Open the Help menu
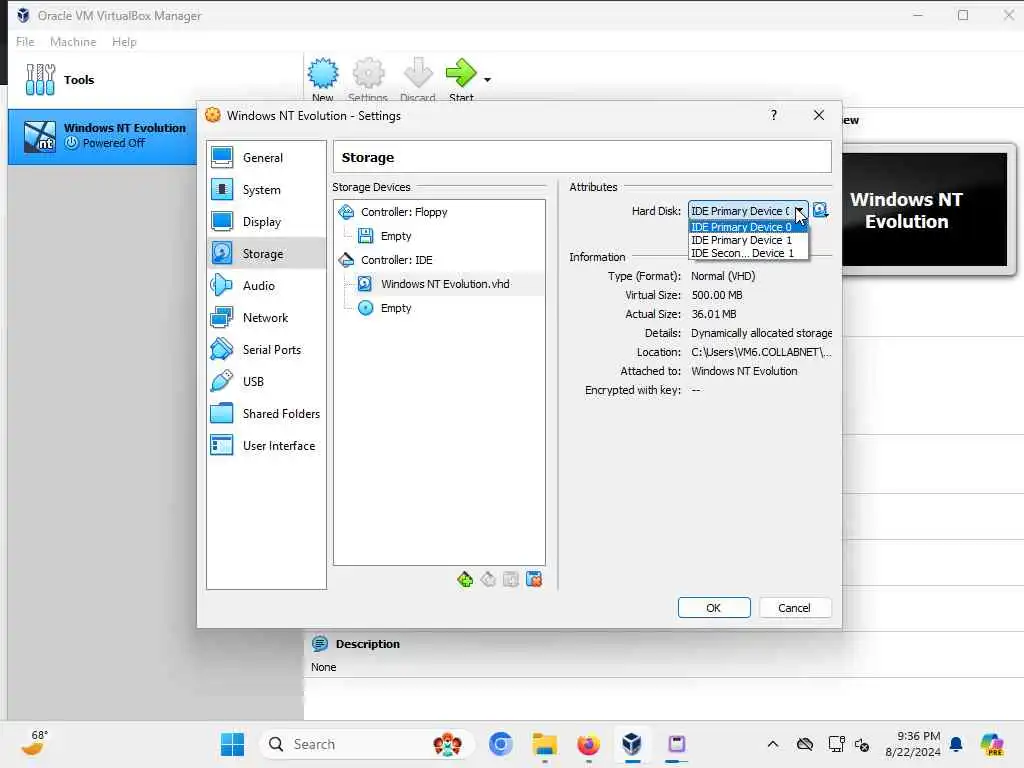The image size is (1024, 768). click(124, 42)
